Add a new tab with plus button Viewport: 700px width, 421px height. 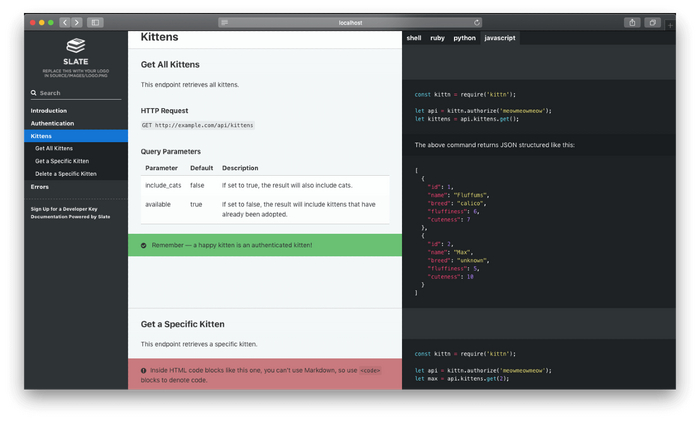coord(670,24)
